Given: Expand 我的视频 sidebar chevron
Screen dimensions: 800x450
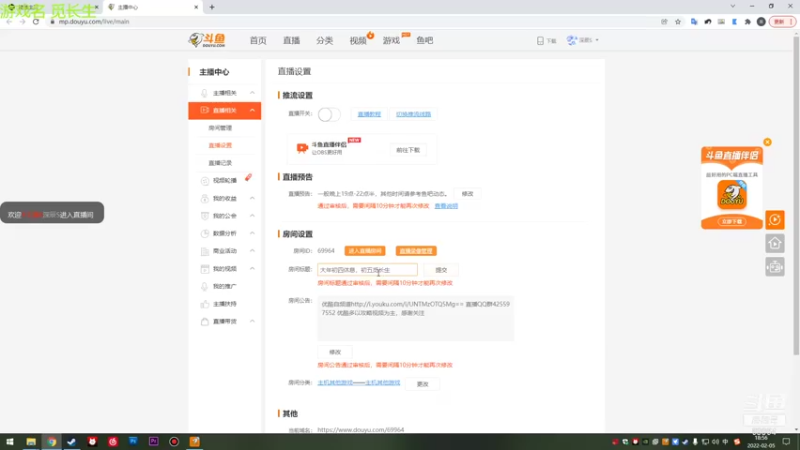Looking at the screenshot, I should tap(252, 268).
